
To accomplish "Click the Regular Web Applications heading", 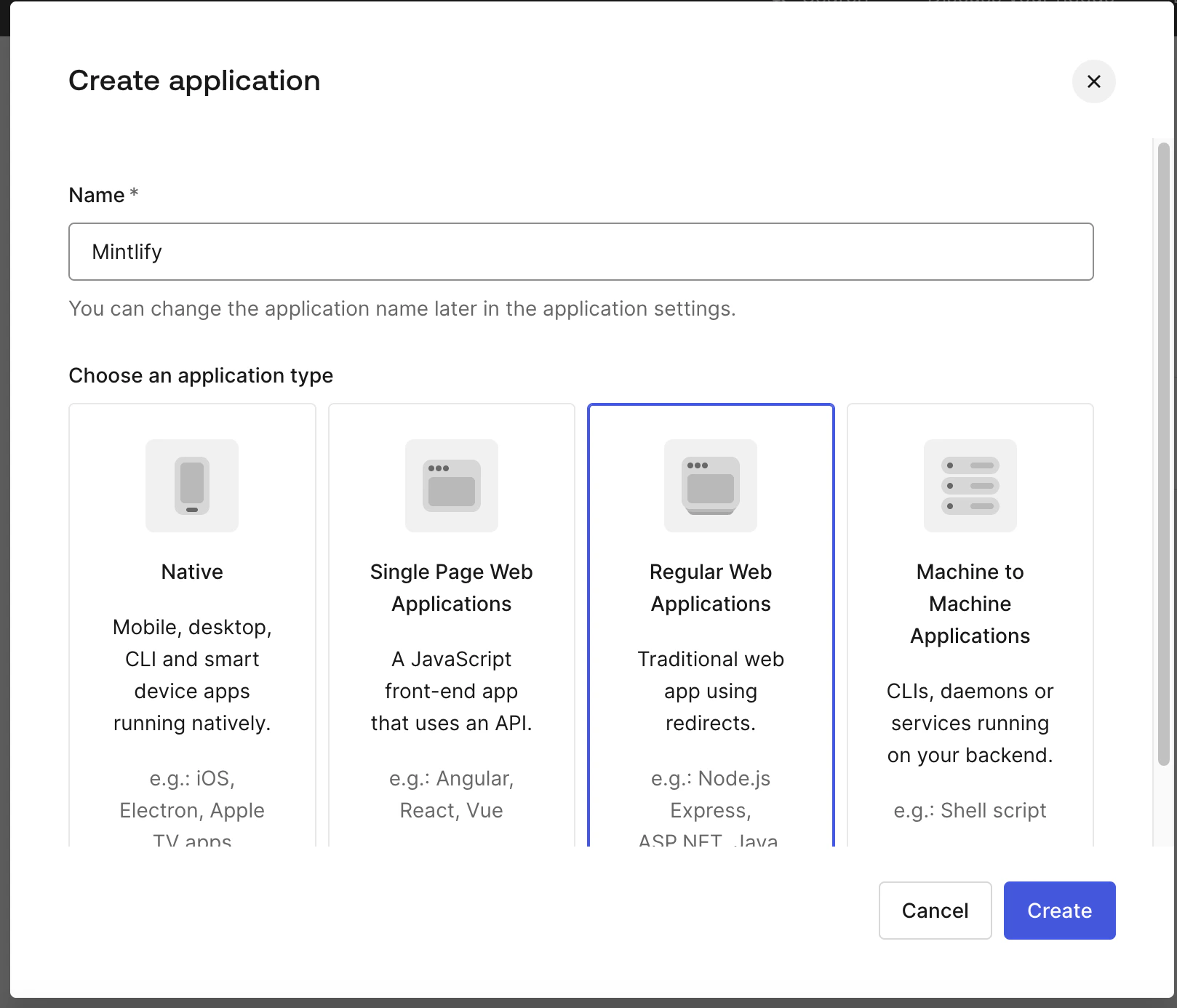I will [x=711, y=587].
